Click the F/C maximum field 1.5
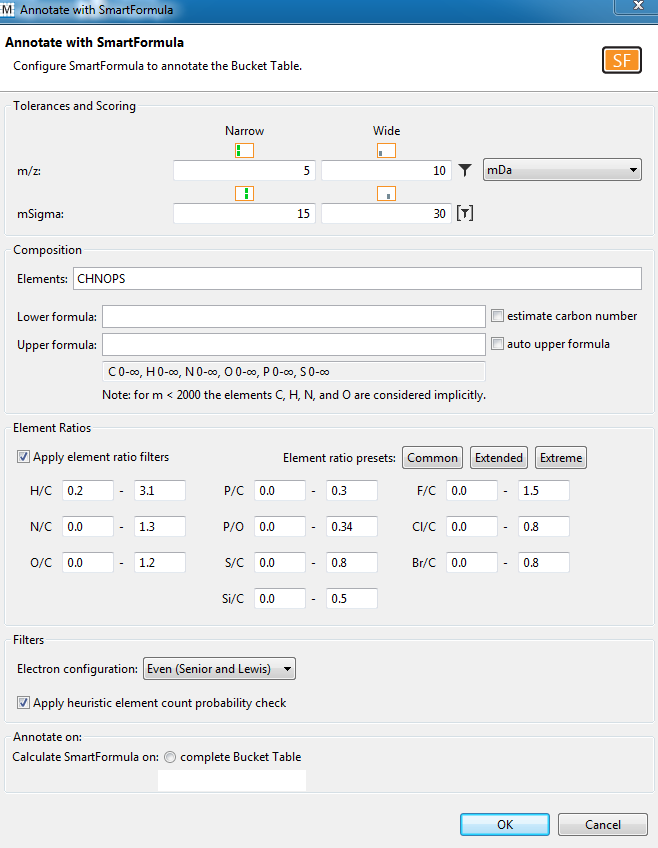The height and width of the screenshot is (848, 658). click(x=544, y=491)
